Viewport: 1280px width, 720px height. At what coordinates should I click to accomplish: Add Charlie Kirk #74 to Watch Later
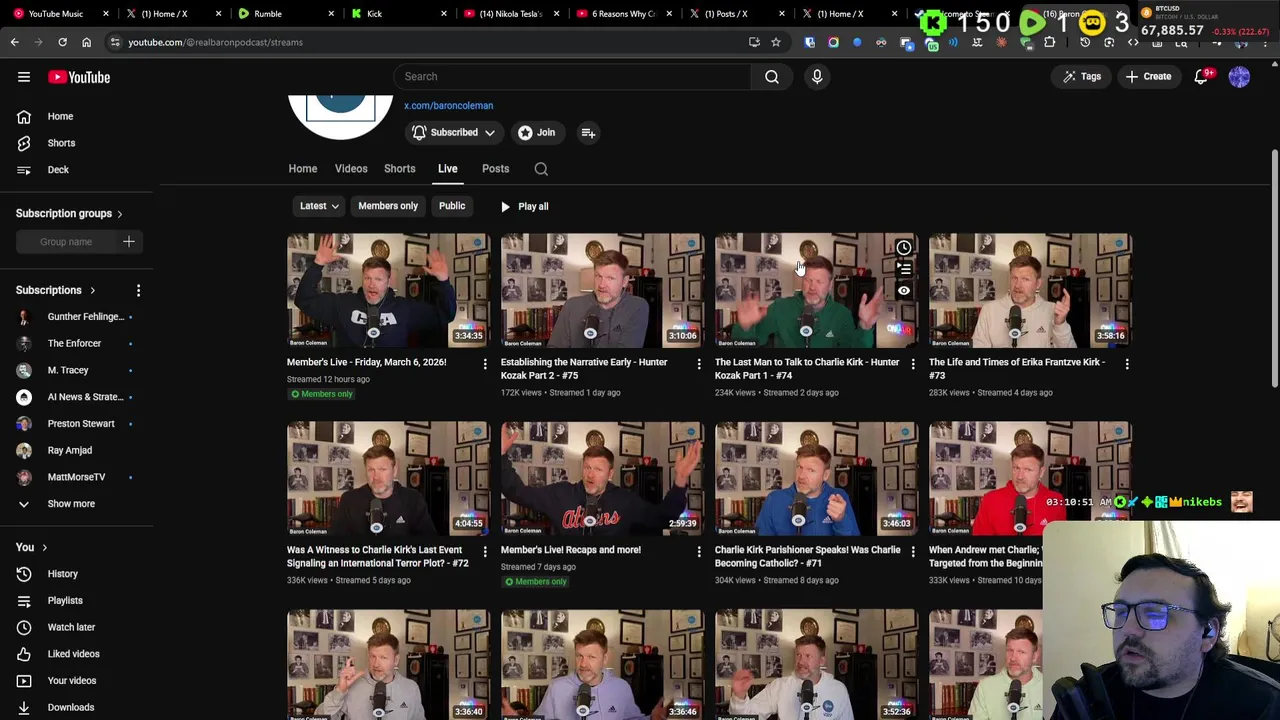coord(904,248)
